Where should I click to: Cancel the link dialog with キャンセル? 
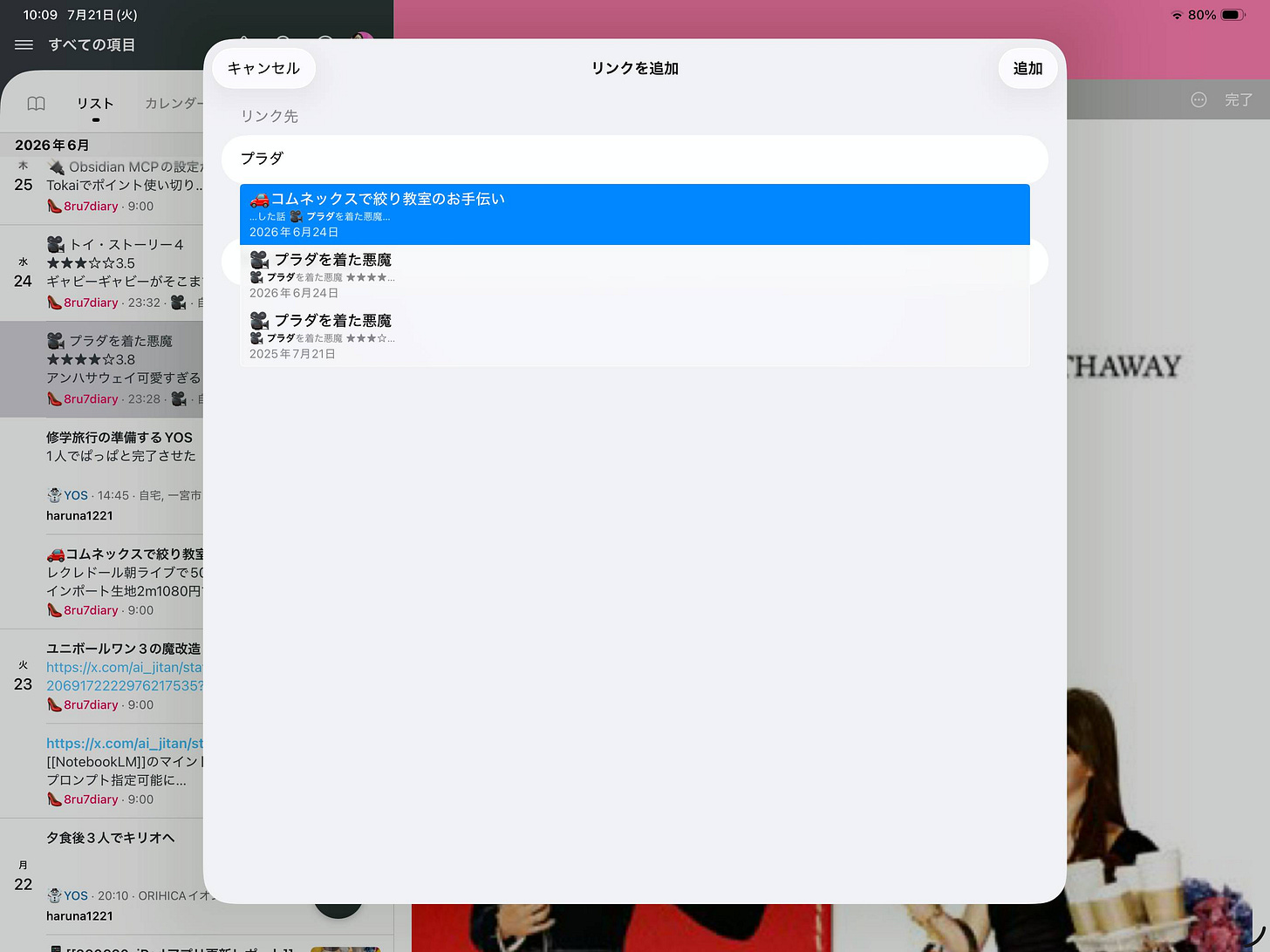(263, 68)
